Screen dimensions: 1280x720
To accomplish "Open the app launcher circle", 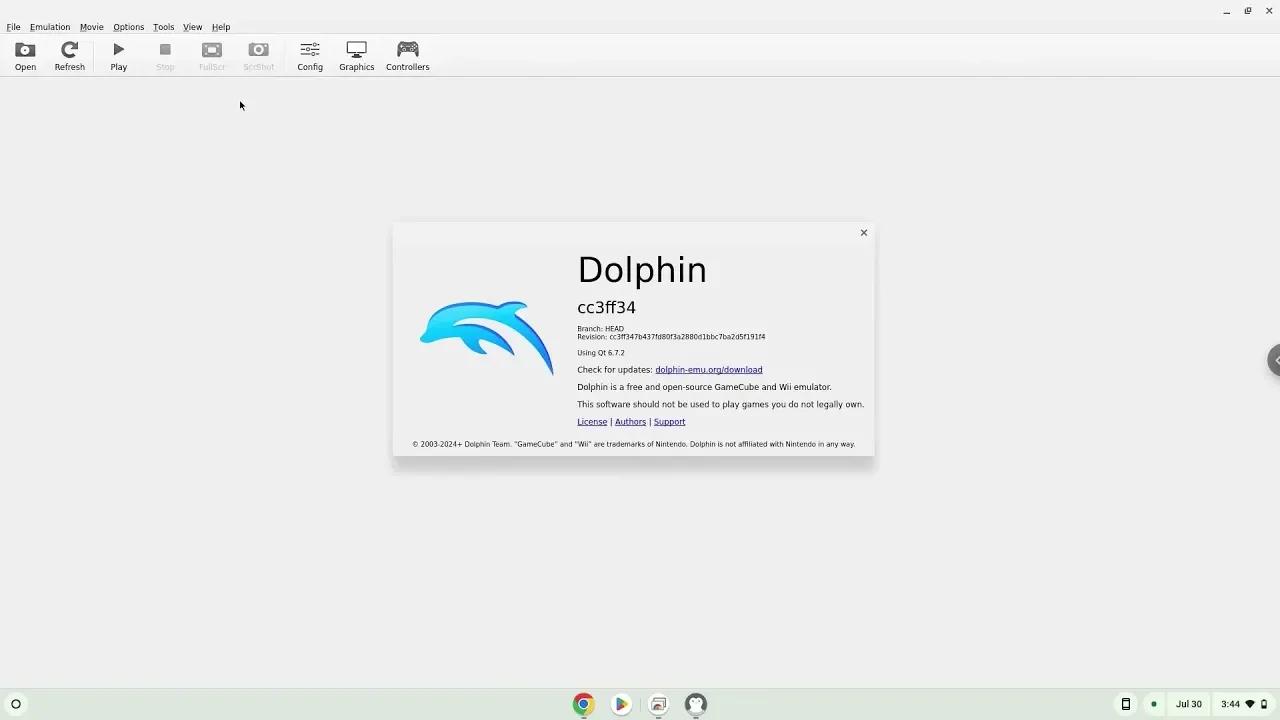I will (x=16, y=704).
